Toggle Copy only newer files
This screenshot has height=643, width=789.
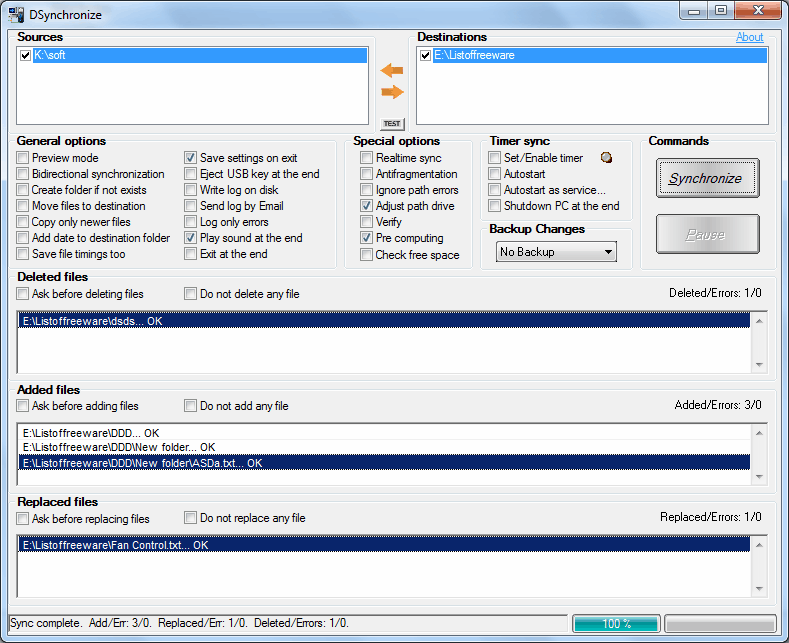[23, 222]
